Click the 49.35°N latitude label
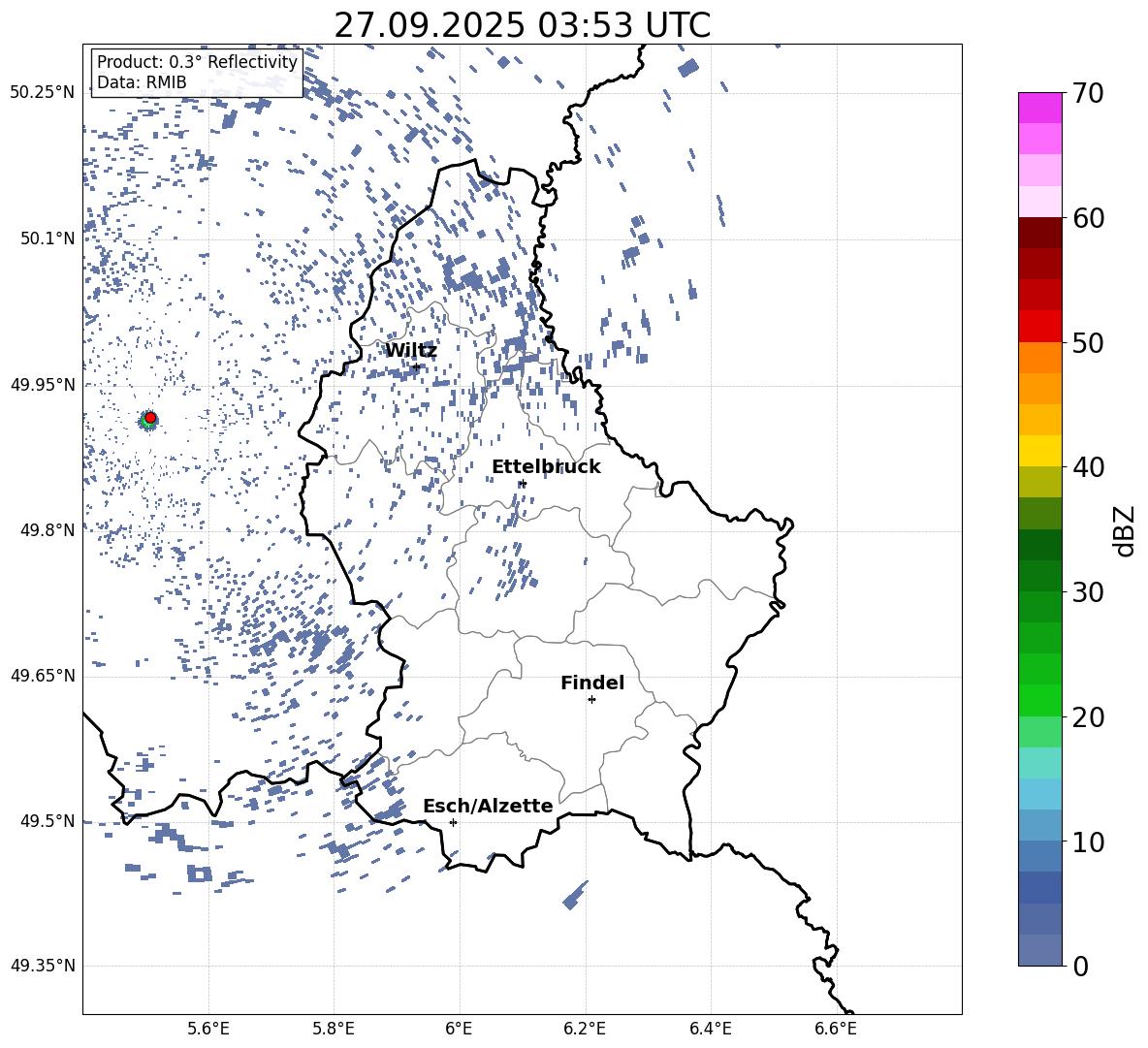 point(43,966)
